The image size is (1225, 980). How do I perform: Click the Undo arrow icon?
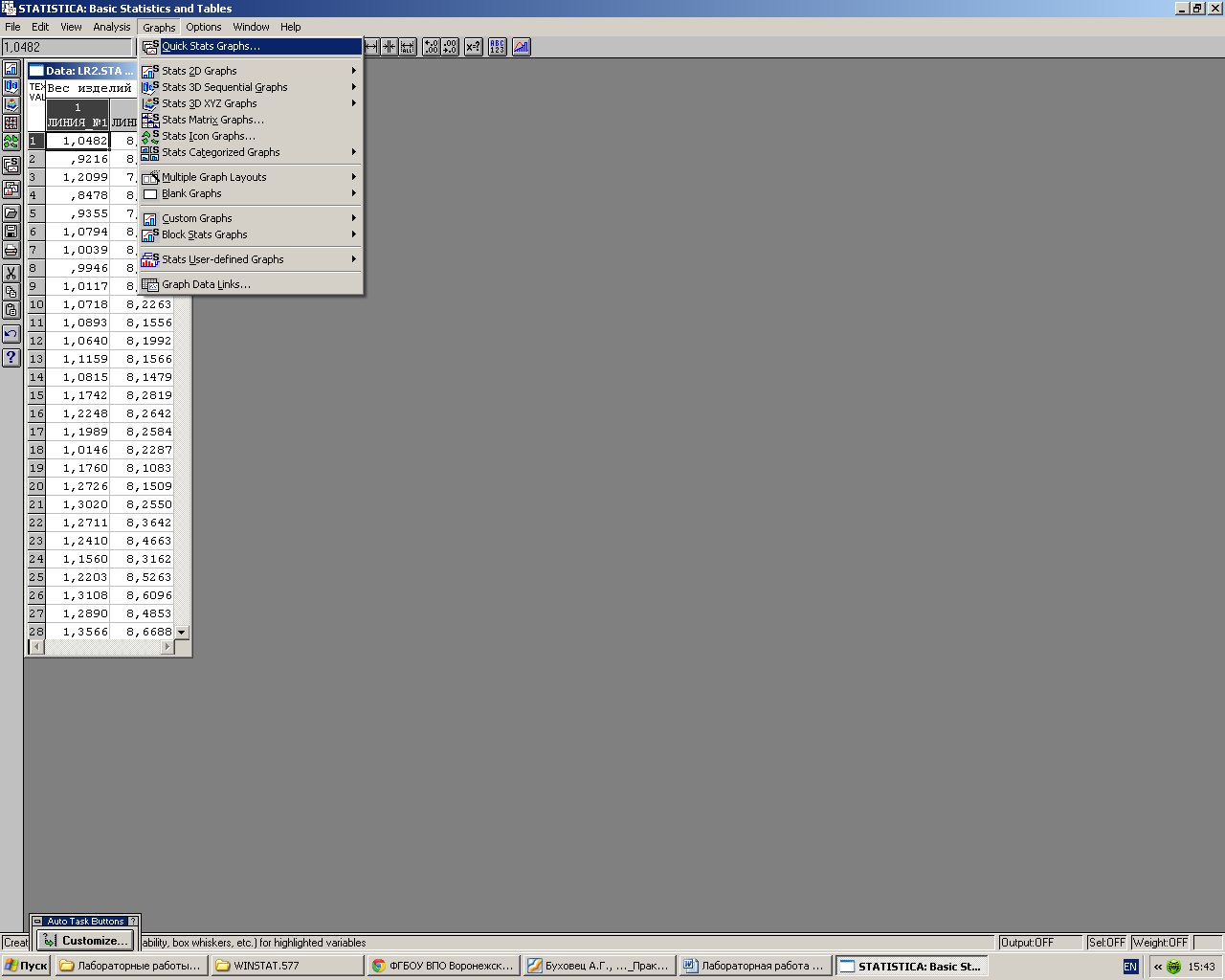tap(11, 334)
